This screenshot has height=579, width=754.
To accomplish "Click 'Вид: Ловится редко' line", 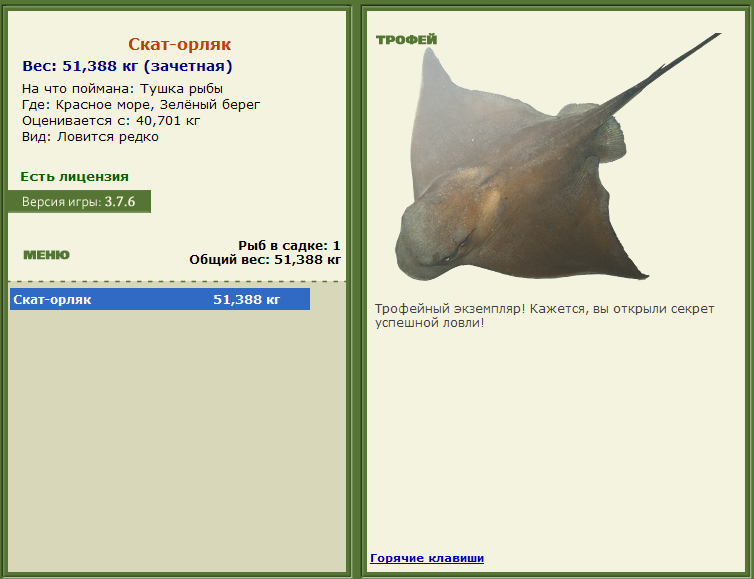I will tap(90, 137).
